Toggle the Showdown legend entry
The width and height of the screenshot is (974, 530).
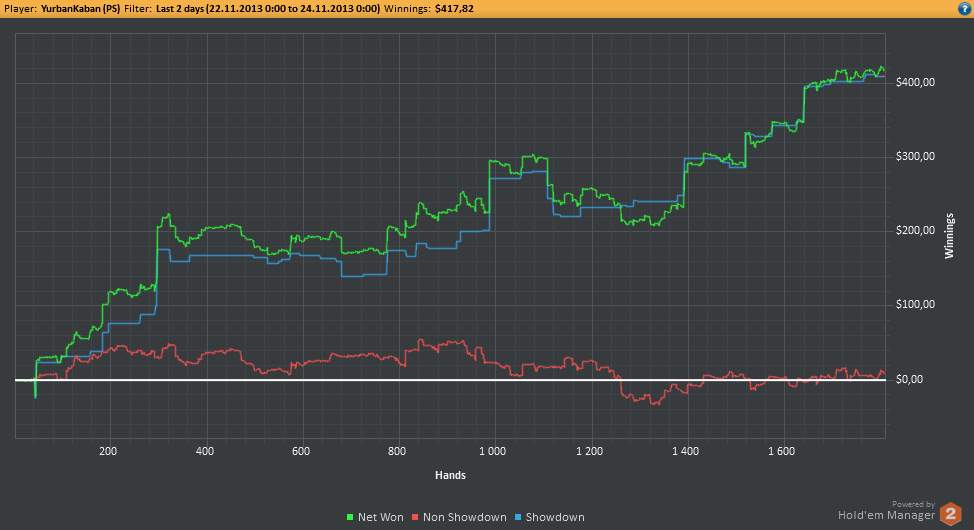[x=550, y=517]
